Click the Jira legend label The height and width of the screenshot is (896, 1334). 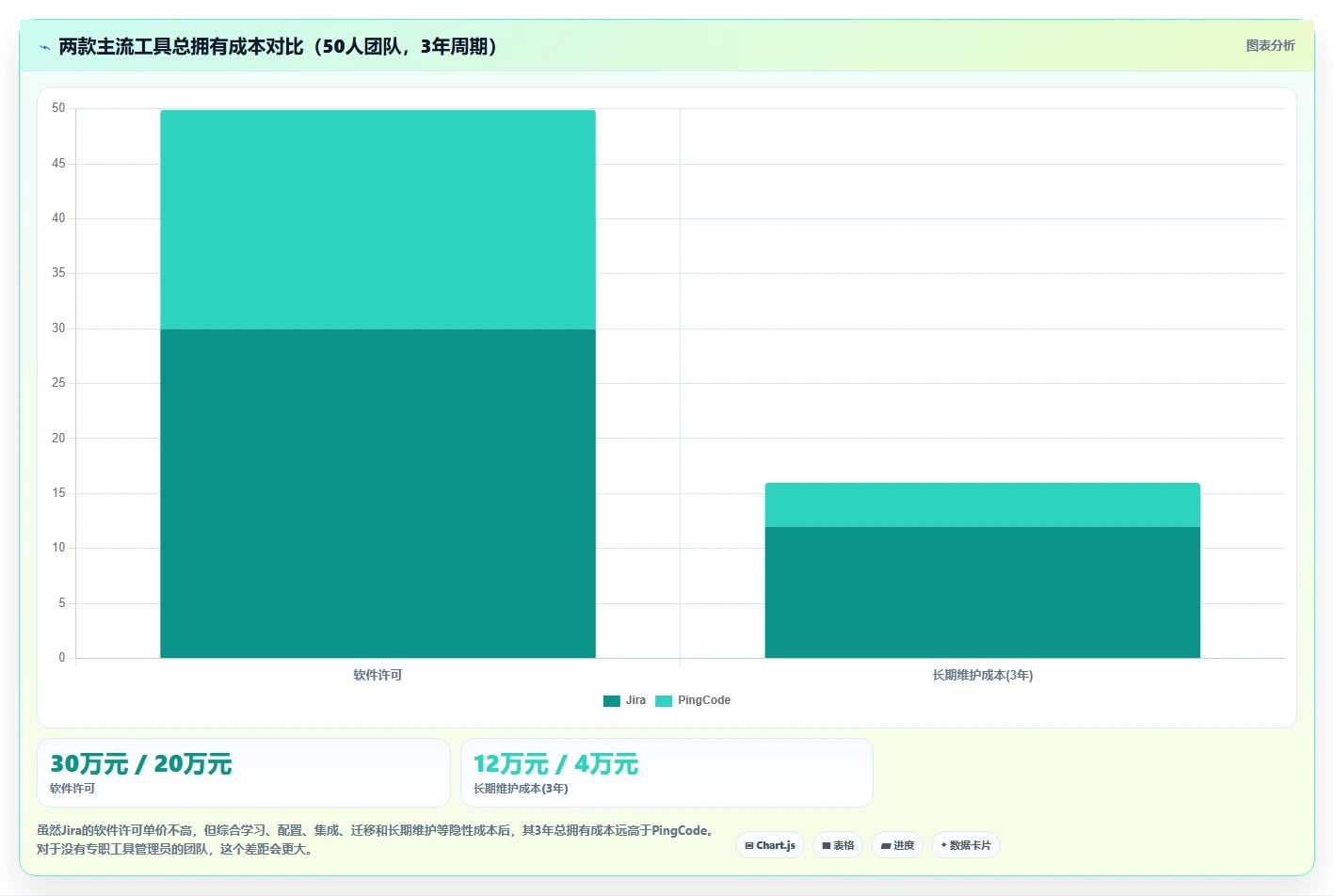tap(635, 700)
